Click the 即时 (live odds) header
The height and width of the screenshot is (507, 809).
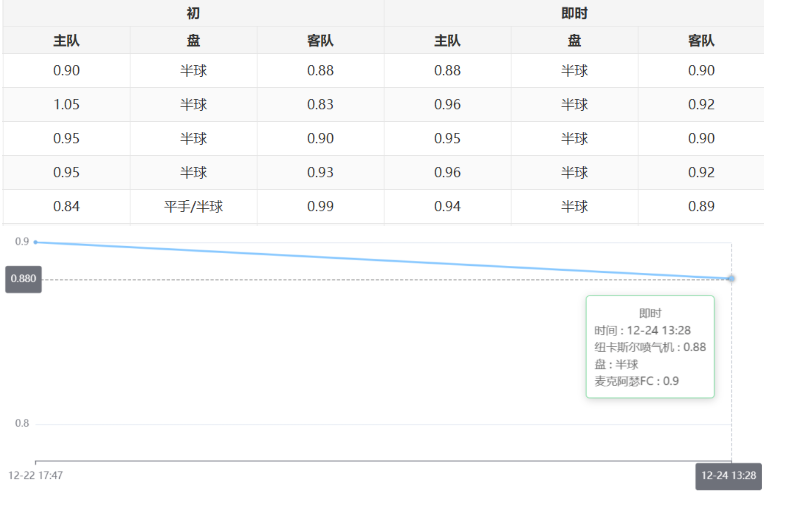[574, 13]
